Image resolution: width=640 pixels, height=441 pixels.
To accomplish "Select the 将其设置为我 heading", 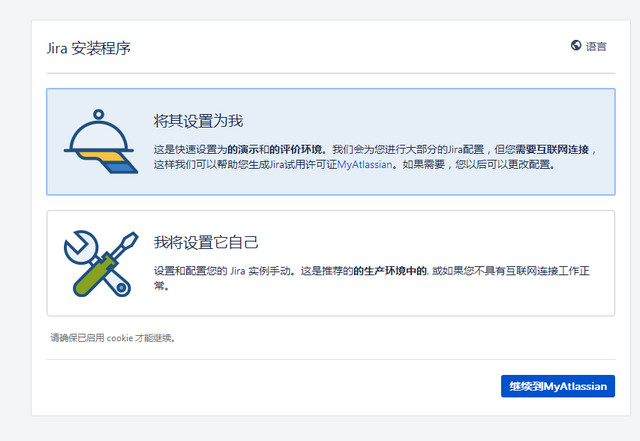I will click(x=198, y=121).
